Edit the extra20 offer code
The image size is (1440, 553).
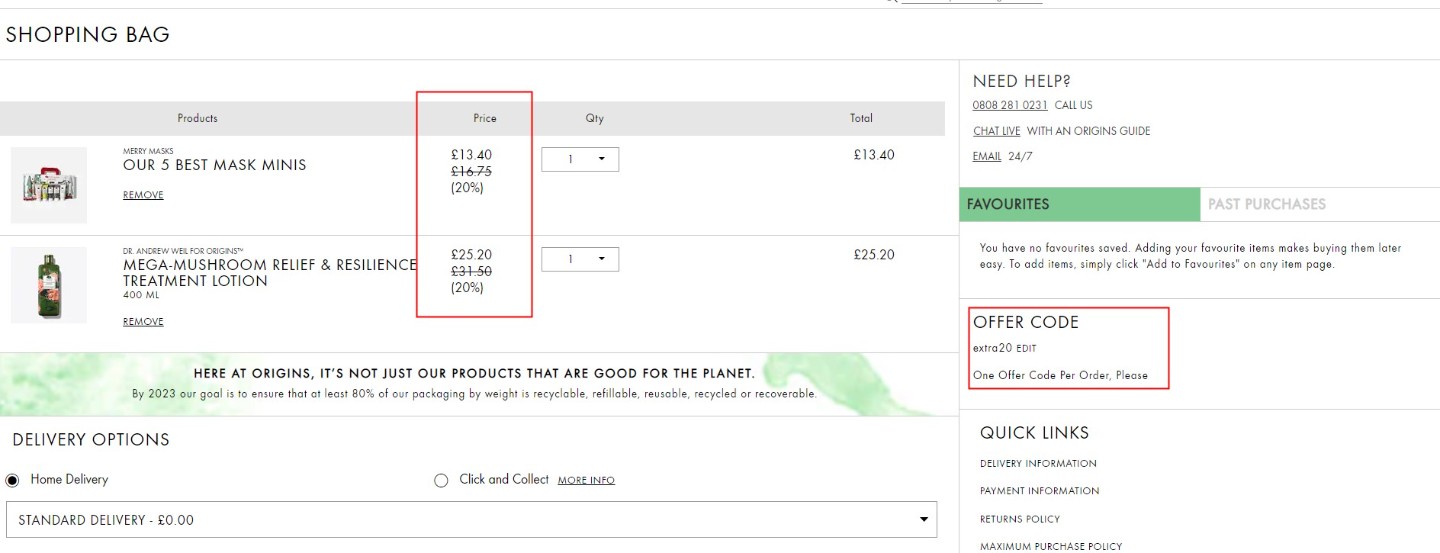(1026, 349)
